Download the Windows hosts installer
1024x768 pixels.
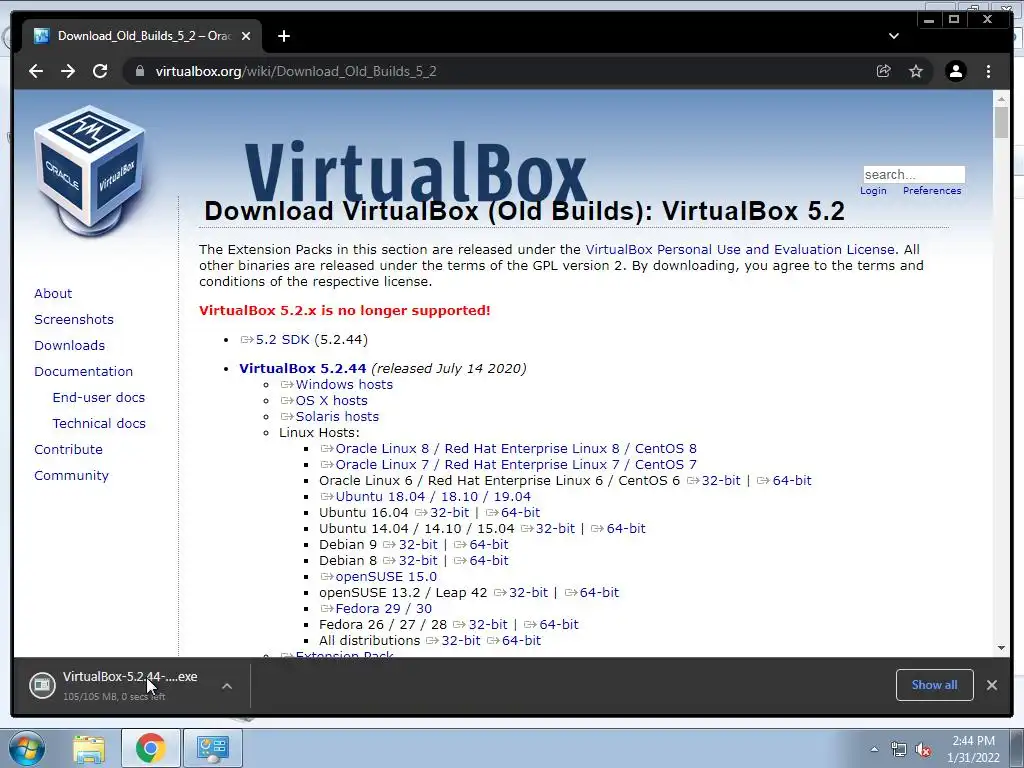pyautogui.click(x=337, y=385)
